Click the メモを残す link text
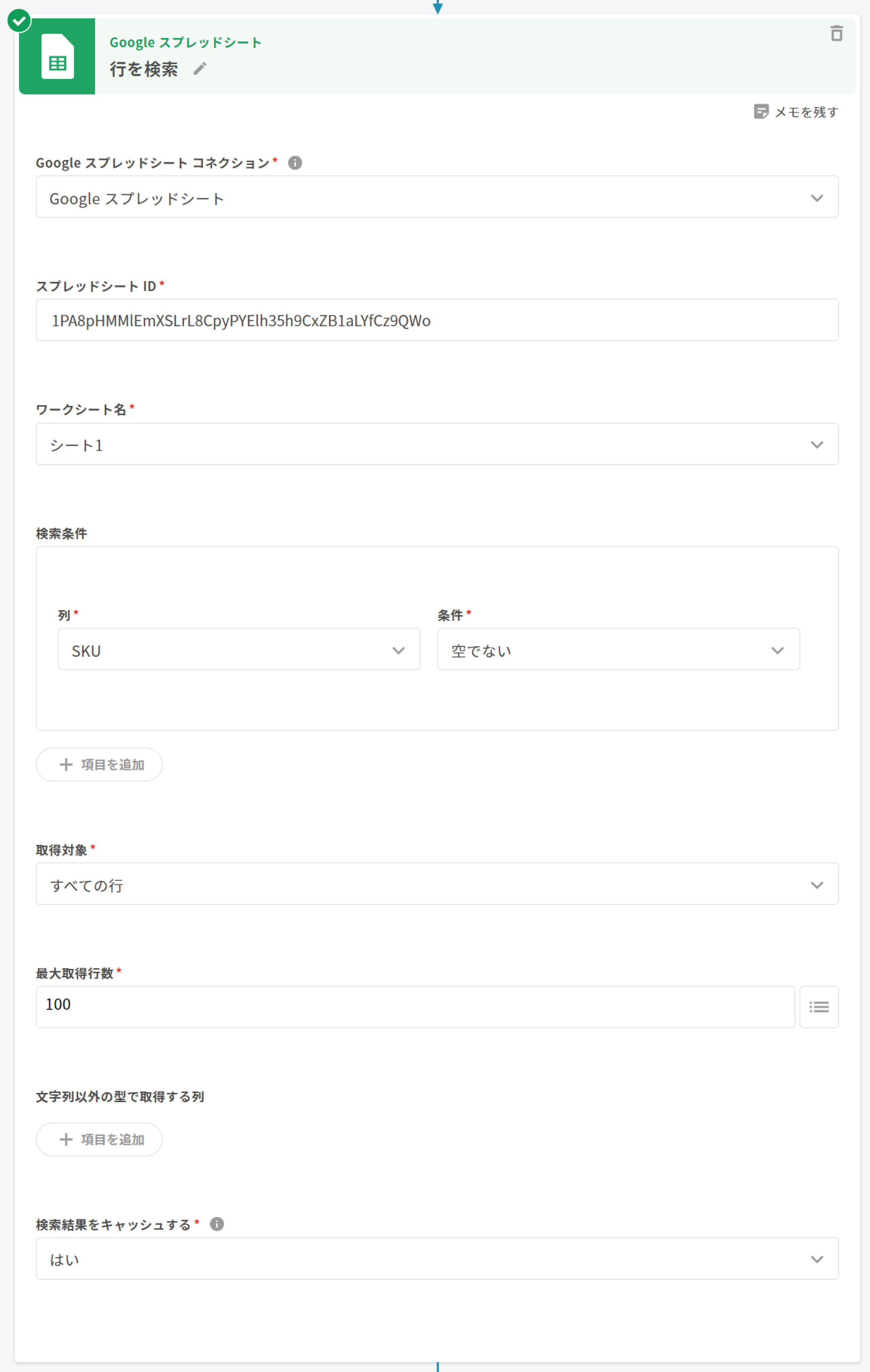This screenshot has width=870, height=1372. [x=806, y=112]
